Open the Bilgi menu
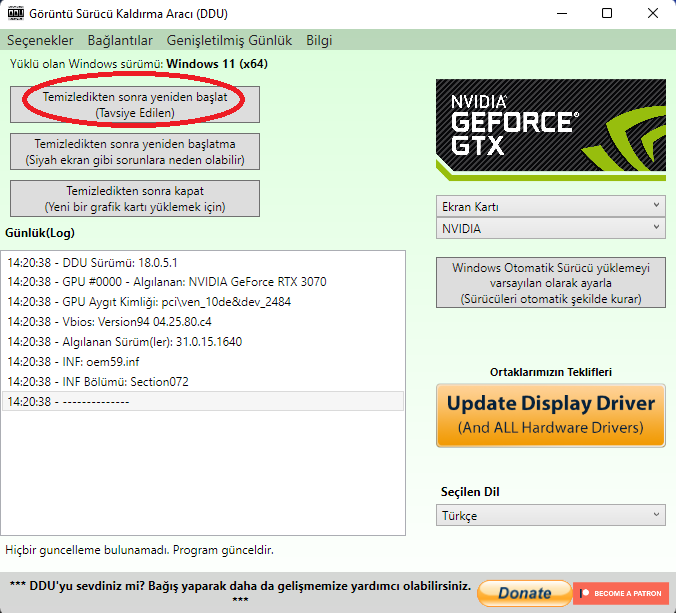This screenshot has width=676, height=613. coord(319,41)
